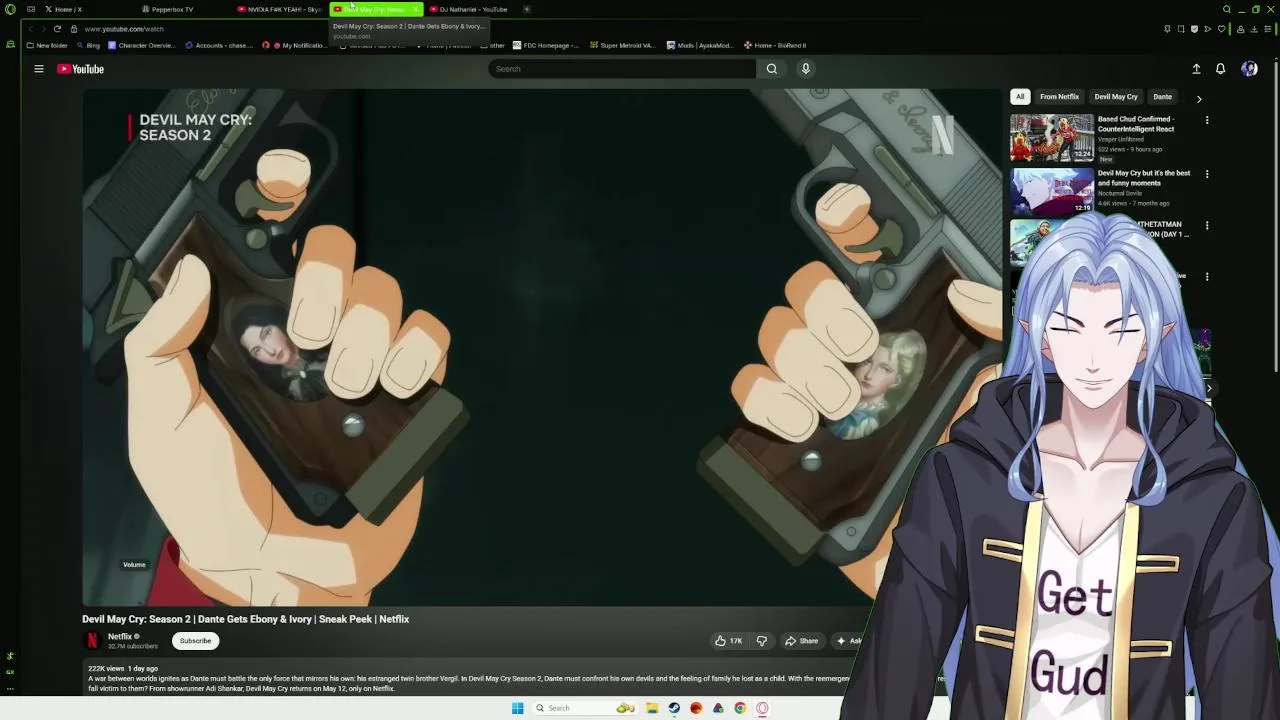Open options for Devil May Cry funny moments
The image size is (1280, 720).
click(x=1207, y=174)
